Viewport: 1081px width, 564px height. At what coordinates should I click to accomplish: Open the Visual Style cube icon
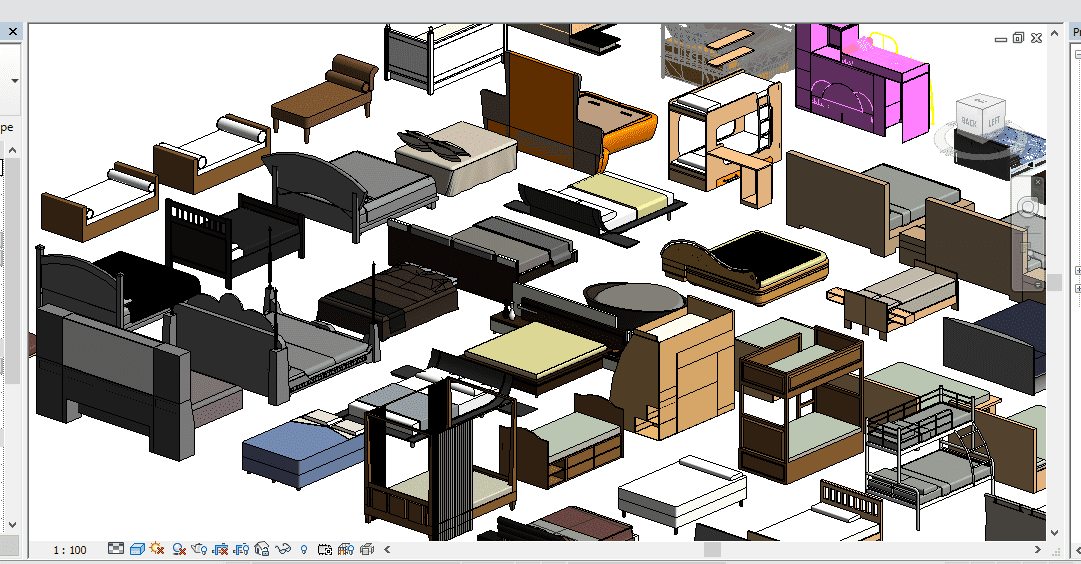pos(137,549)
